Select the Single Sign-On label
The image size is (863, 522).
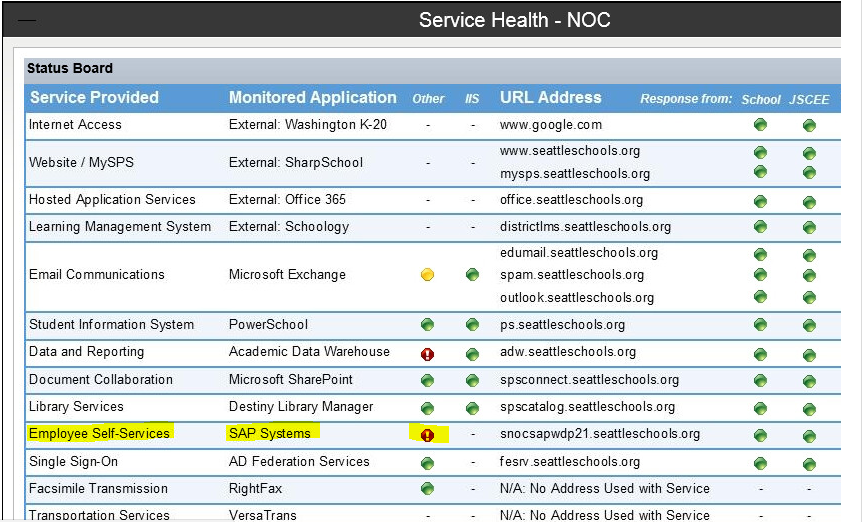tap(73, 461)
